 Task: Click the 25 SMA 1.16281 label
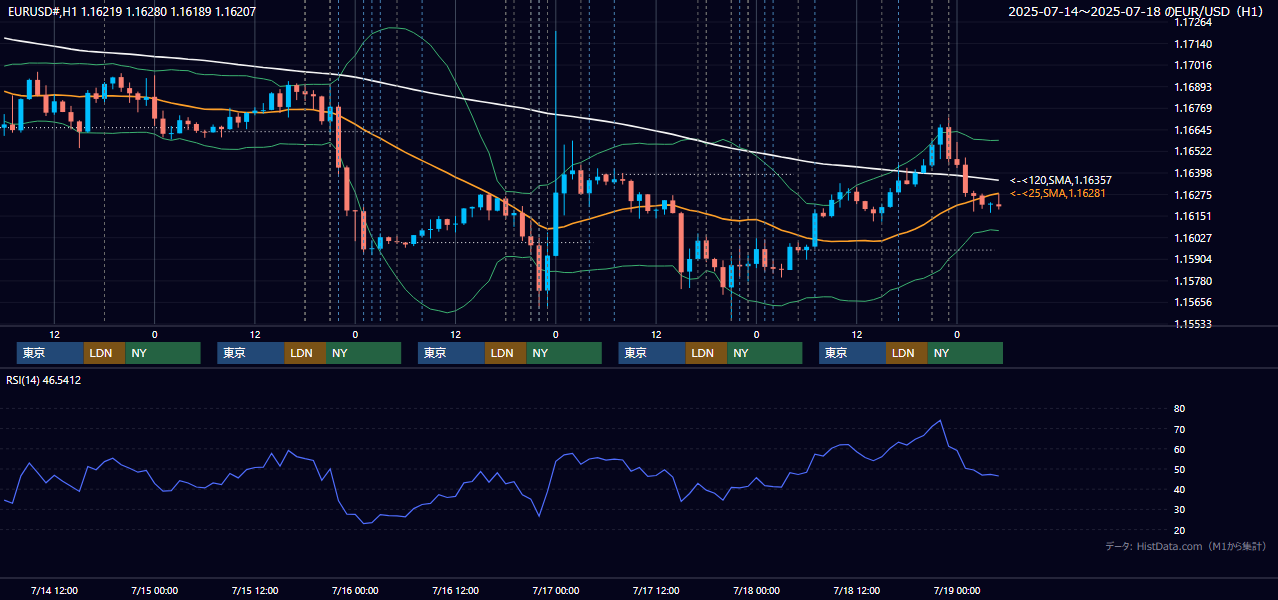(1058, 193)
